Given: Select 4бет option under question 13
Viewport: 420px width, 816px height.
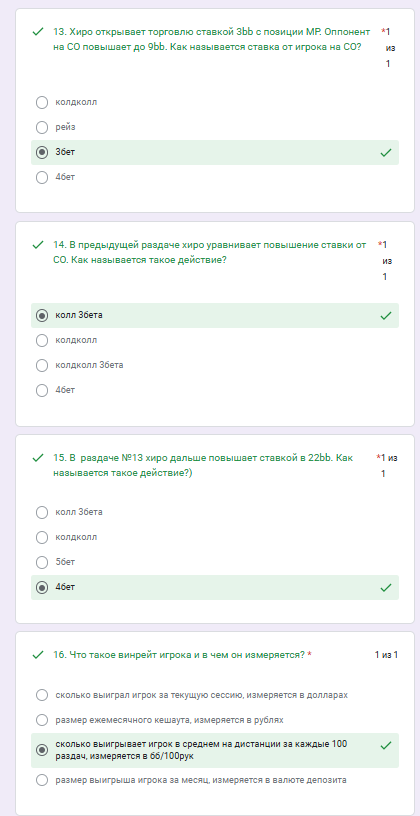Looking at the screenshot, I should [42, 177].
